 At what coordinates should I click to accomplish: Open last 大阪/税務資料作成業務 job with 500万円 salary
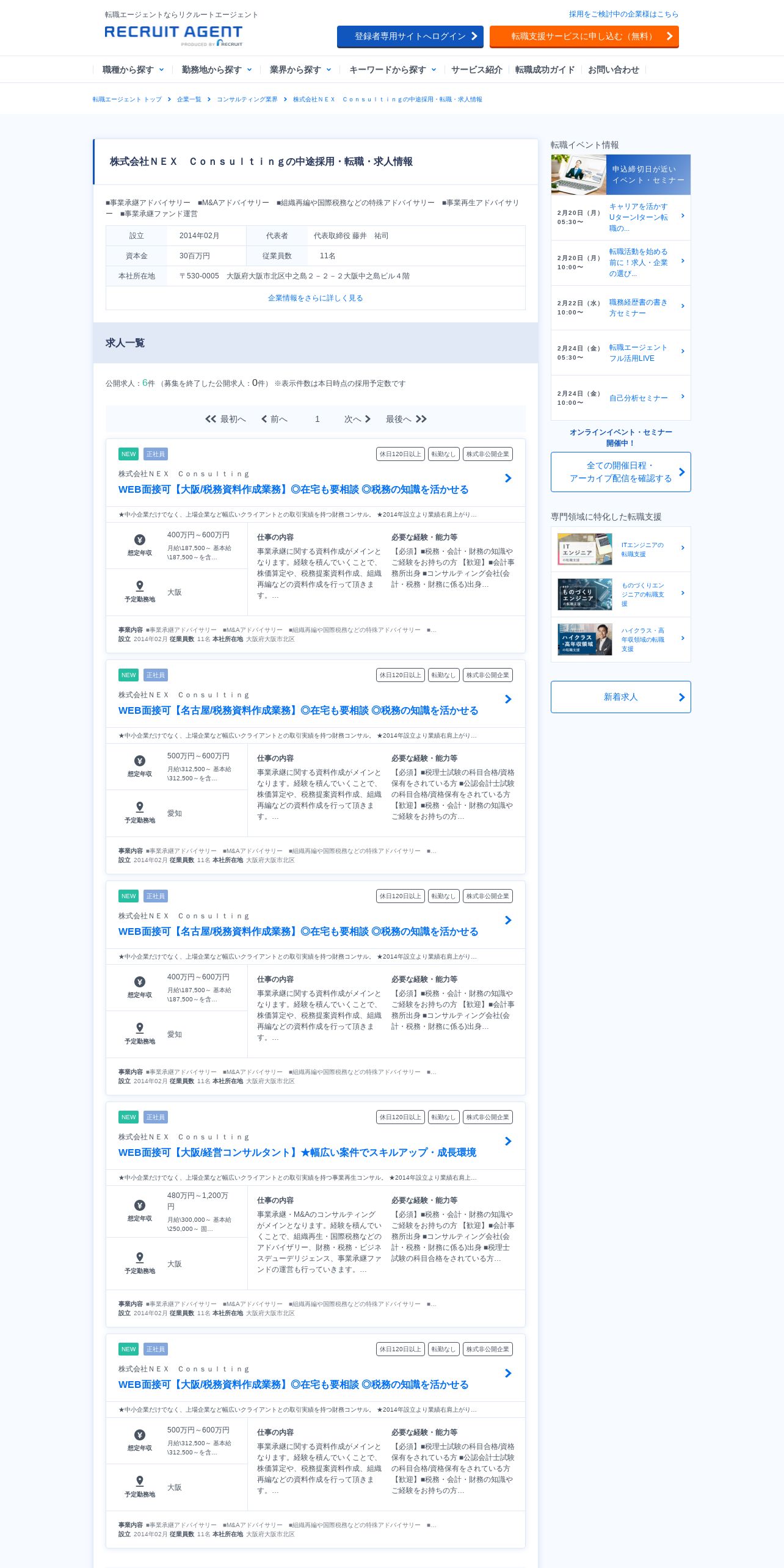coord(293,1385)
